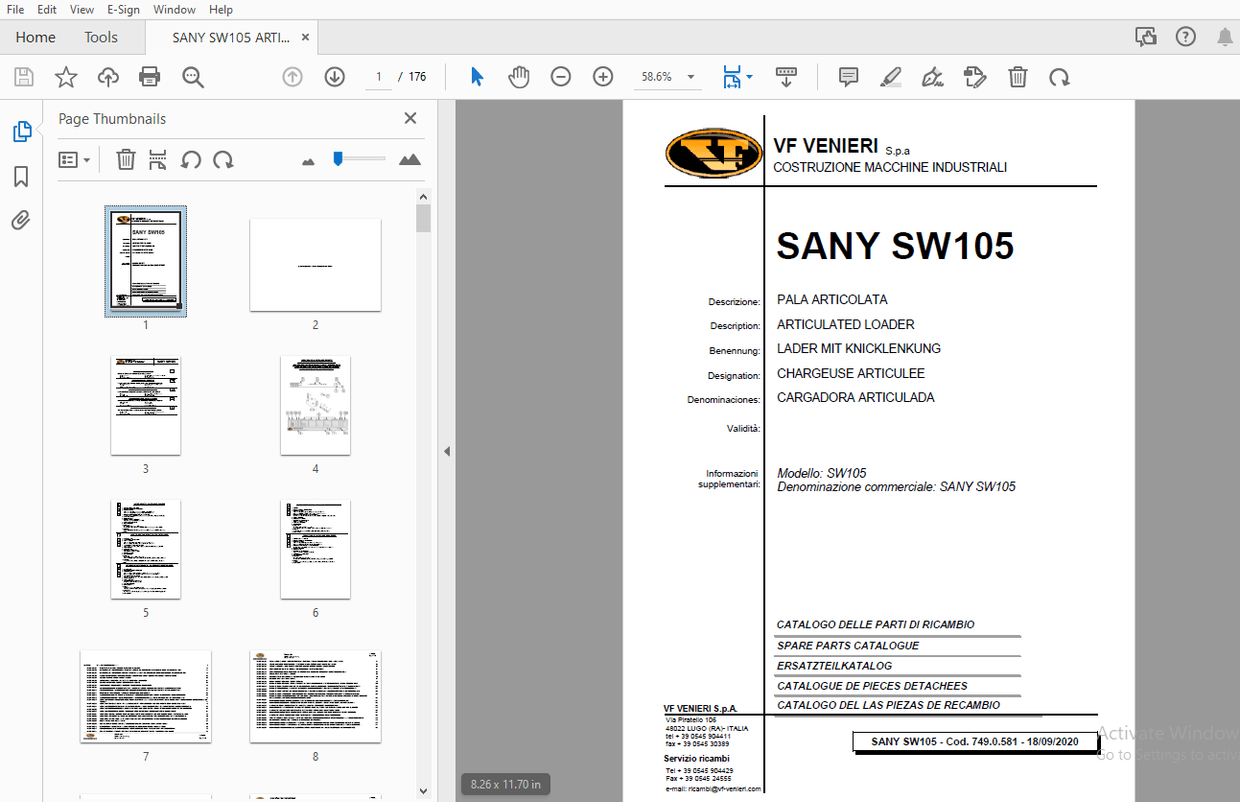Rotate pages counterclockwise in thumbnails panel
1240x802 pixels.
191,160
